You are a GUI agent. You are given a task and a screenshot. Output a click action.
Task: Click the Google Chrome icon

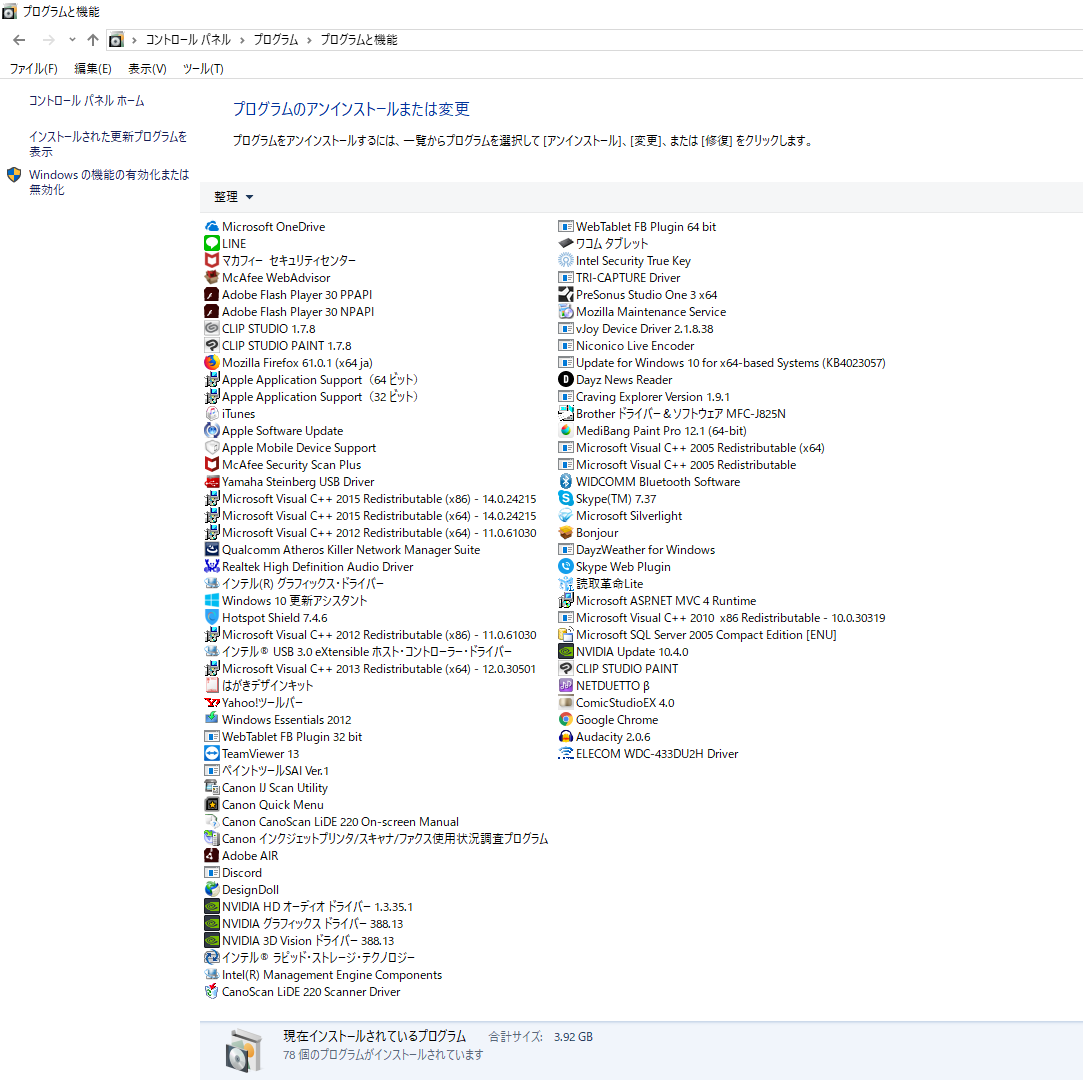(566, 720)
